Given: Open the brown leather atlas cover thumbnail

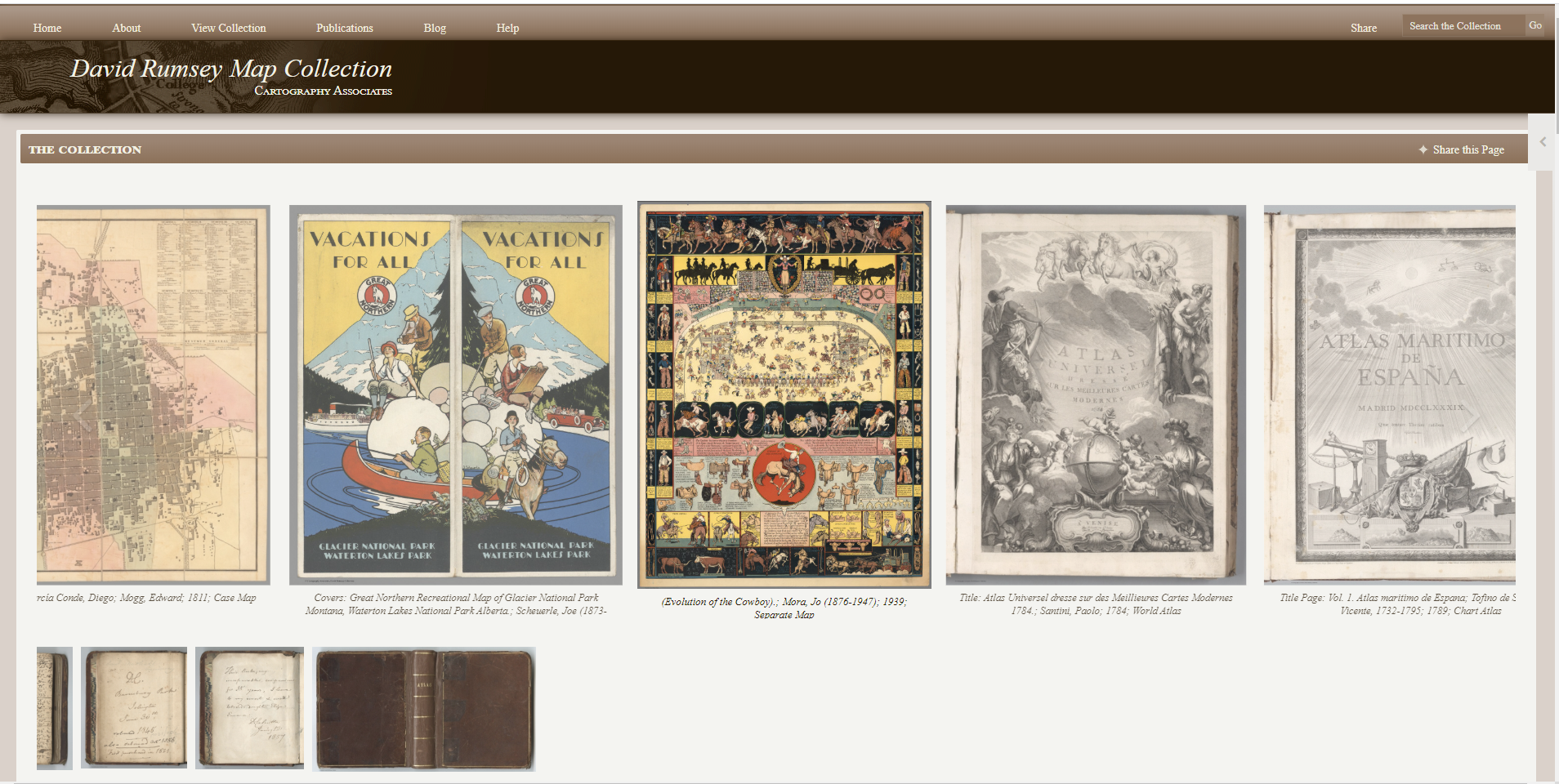Looking at the screenshot, I should (x=424, y=709).
